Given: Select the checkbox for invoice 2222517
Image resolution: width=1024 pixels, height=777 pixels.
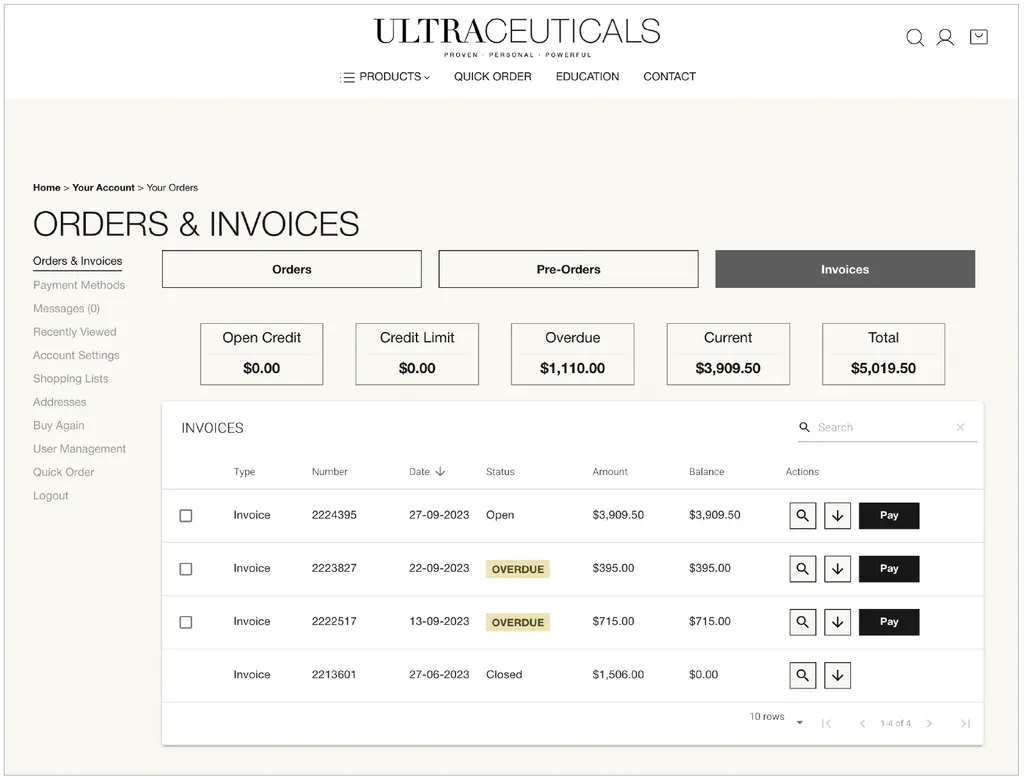Looking at the screenshot, I should coord(186,622).
